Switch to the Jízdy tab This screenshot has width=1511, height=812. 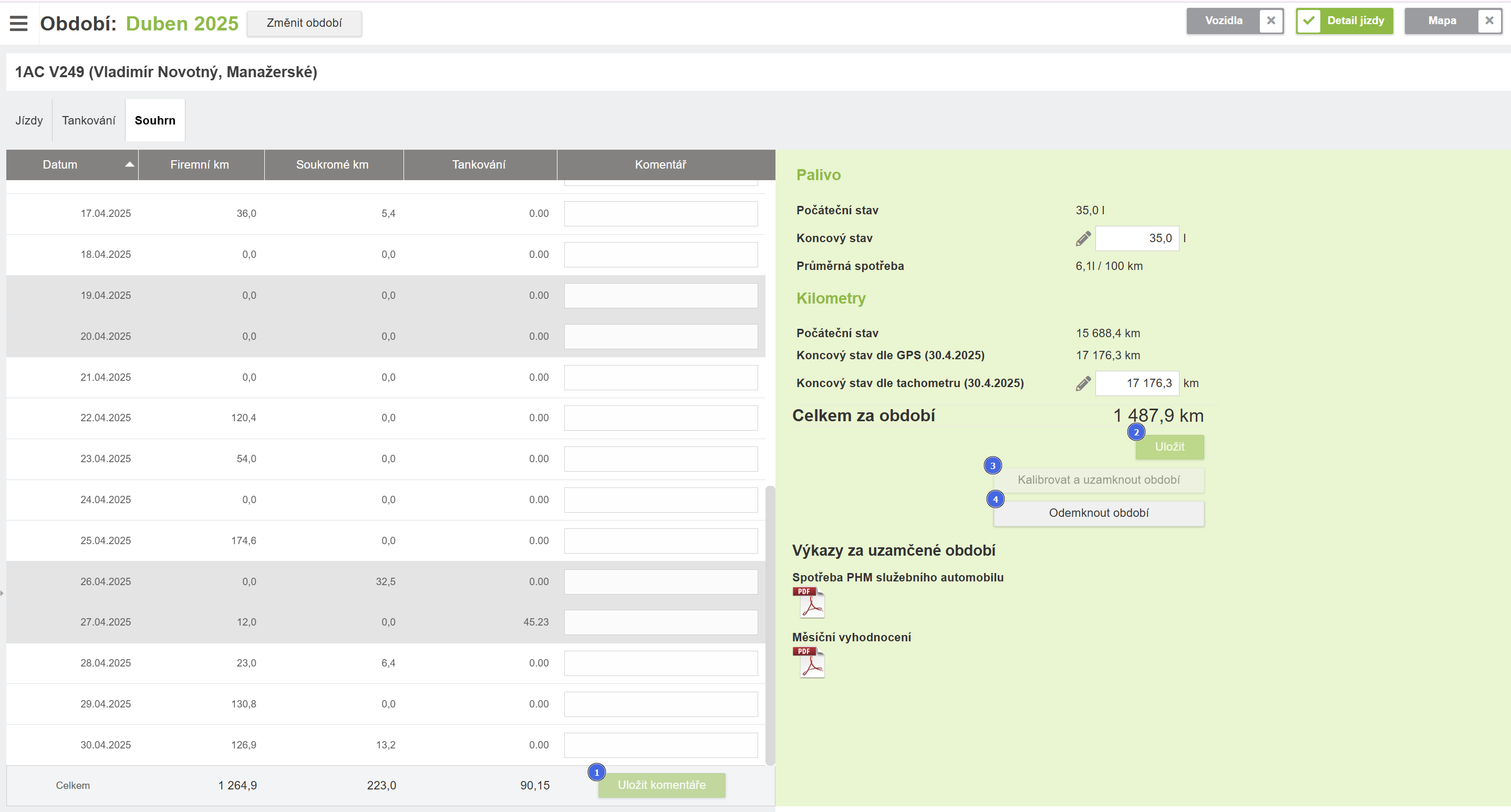(x=29, y=120)
